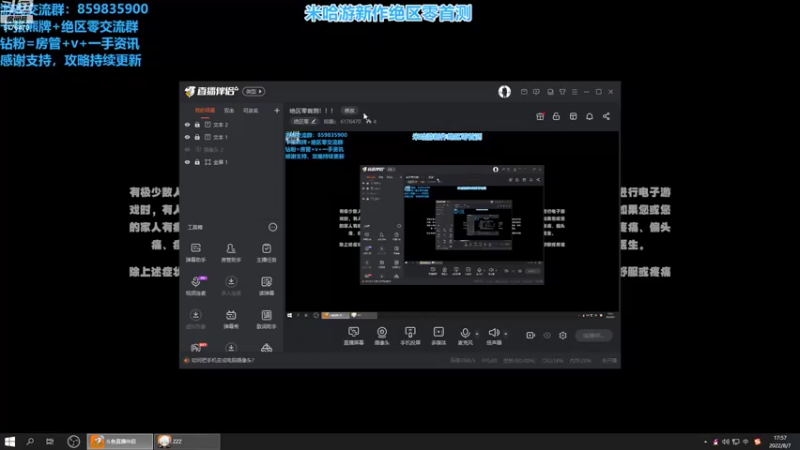Open the notification bell icon
Image resolution: width=800 pixels, height=450 pixels.
tap(589, 116)
